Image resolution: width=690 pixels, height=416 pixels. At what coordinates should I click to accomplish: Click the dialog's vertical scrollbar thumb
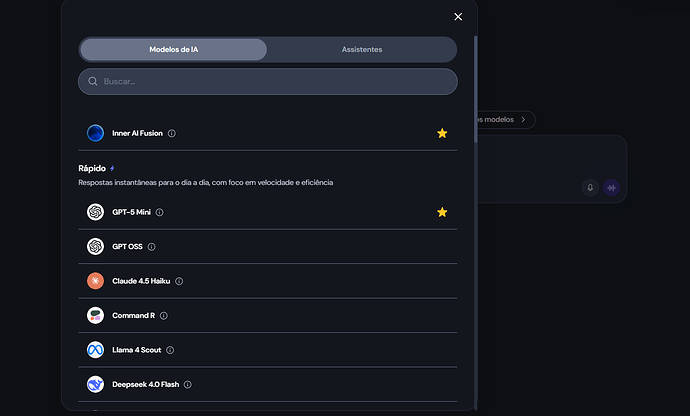(x=475, y=89)
